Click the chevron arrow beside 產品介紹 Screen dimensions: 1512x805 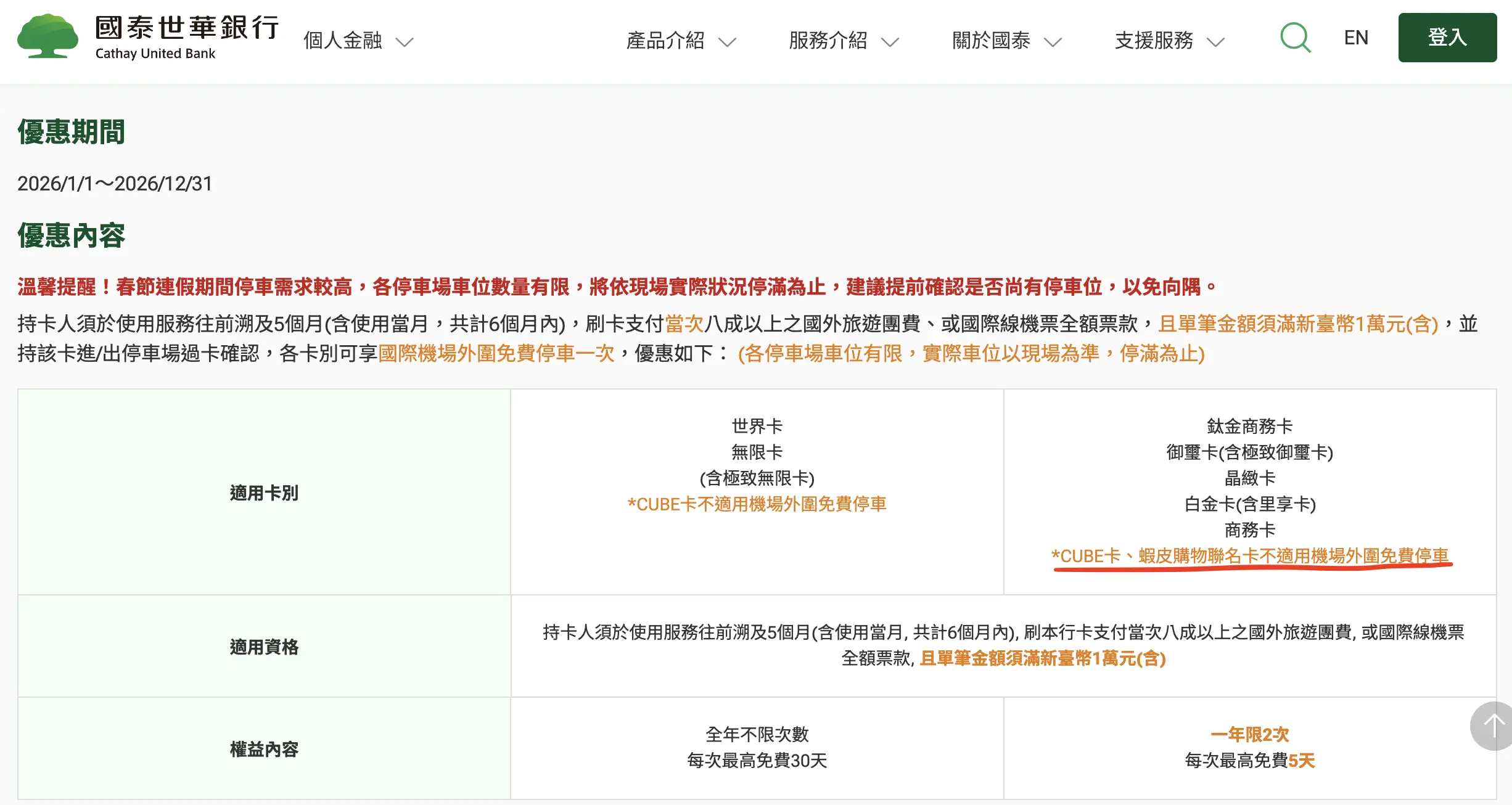(x=728, y=42)
